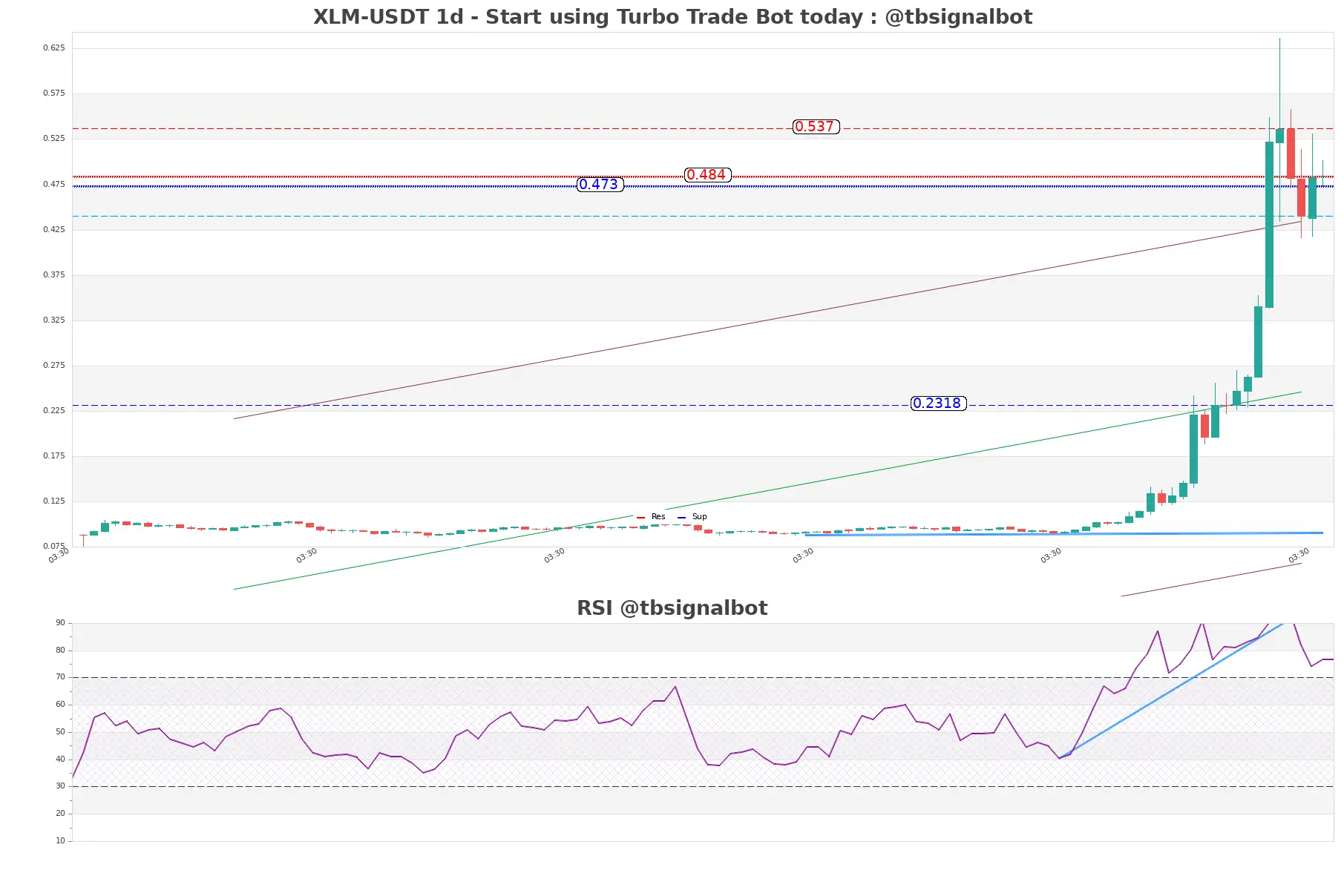1344x896 pixels.
Task: Click the 0.473 support price label
Action: pos(600,185)
